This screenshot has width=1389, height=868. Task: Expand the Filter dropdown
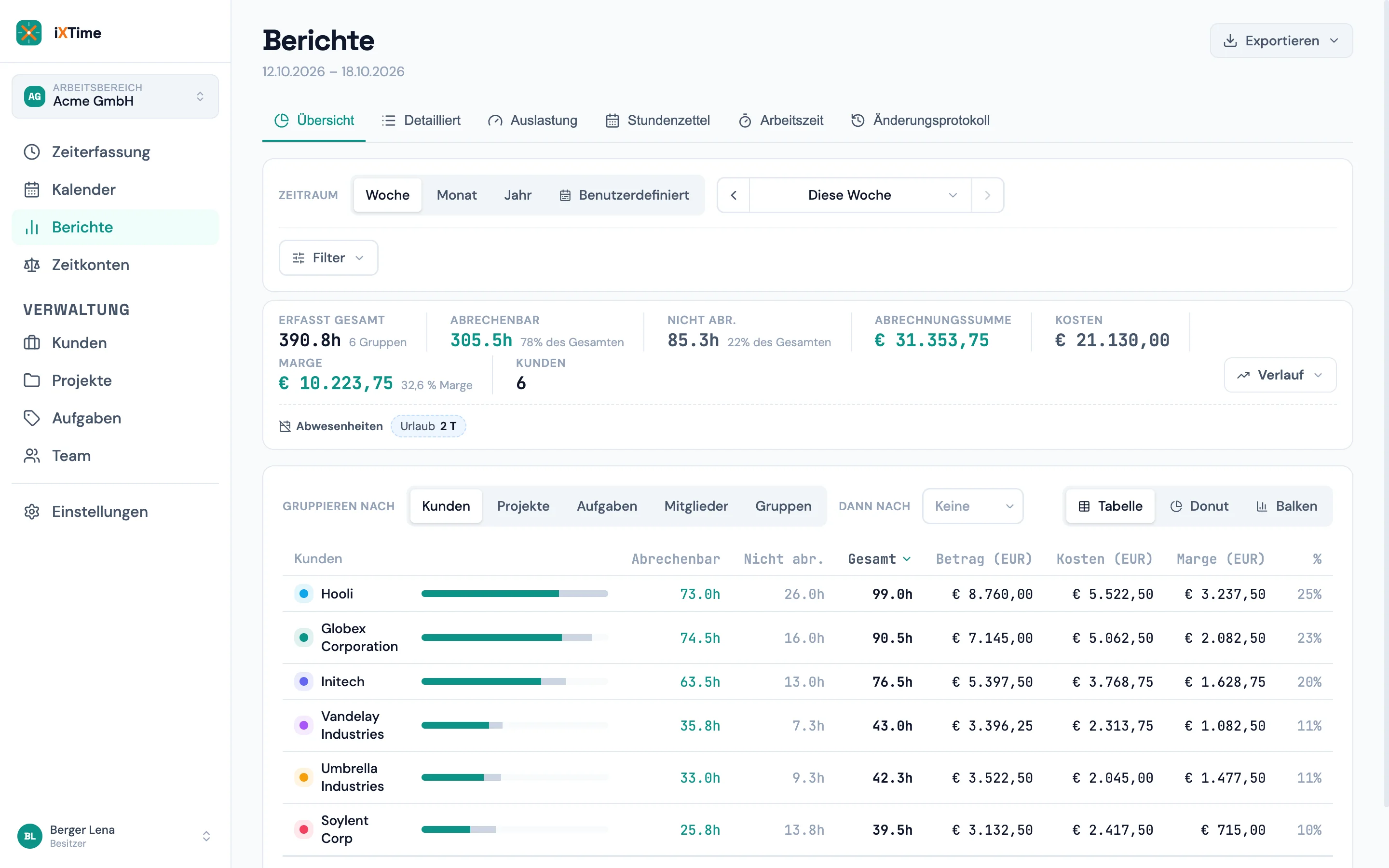click(x=328, y=258)
